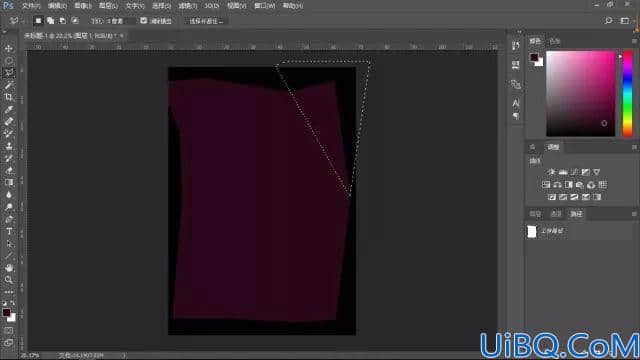Select the Clone Stamp tool

coord(9,146)
